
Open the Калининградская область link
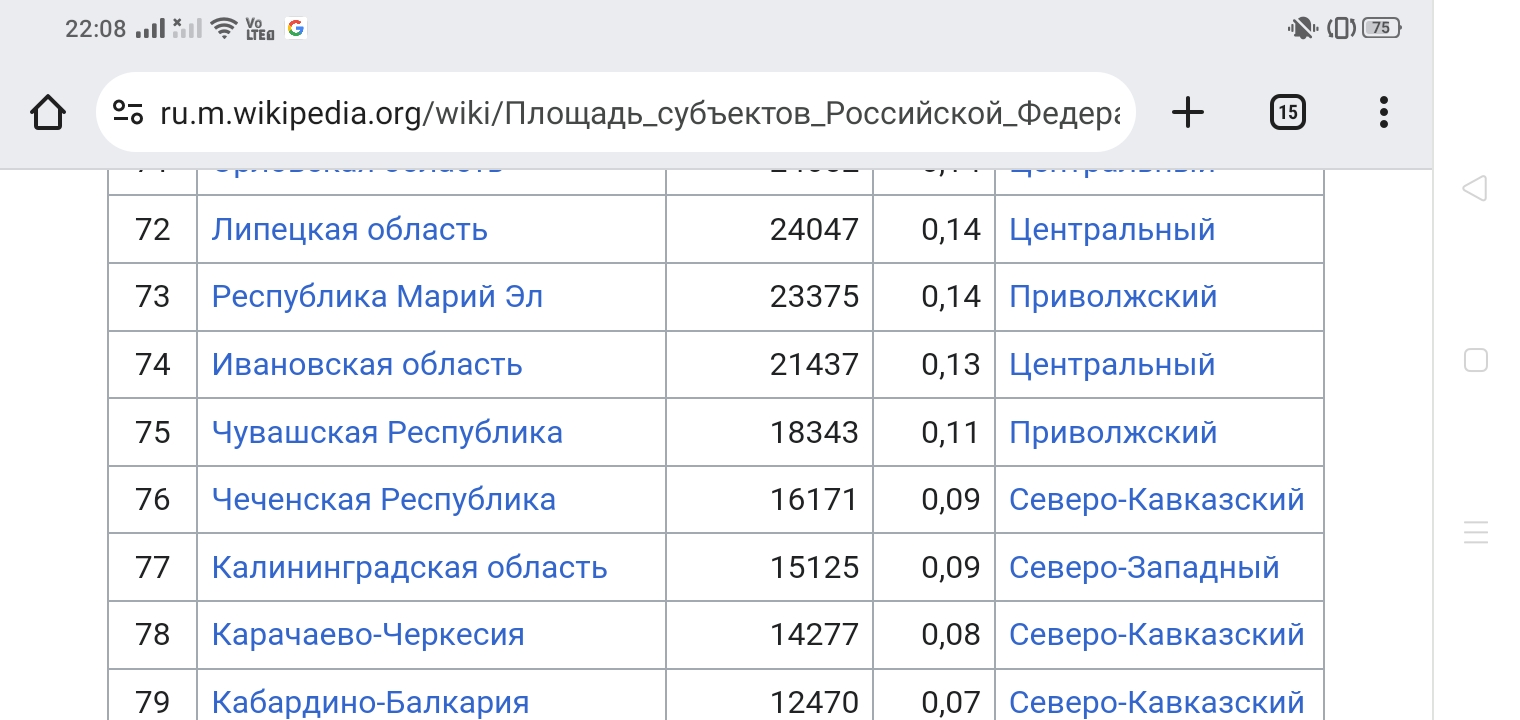[409, 567]
